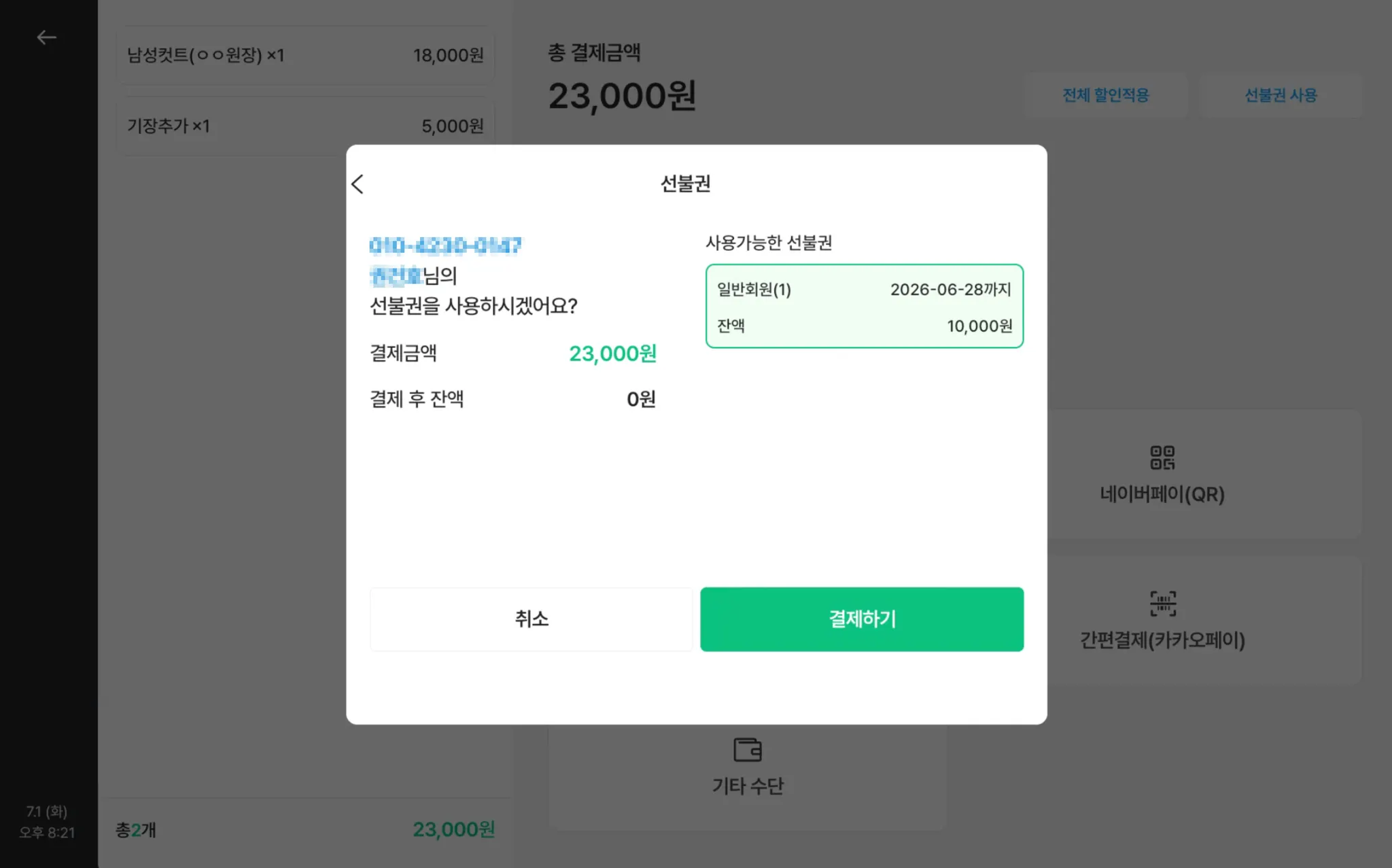Select the 기장추가 ×1 order item

(305, 126)
